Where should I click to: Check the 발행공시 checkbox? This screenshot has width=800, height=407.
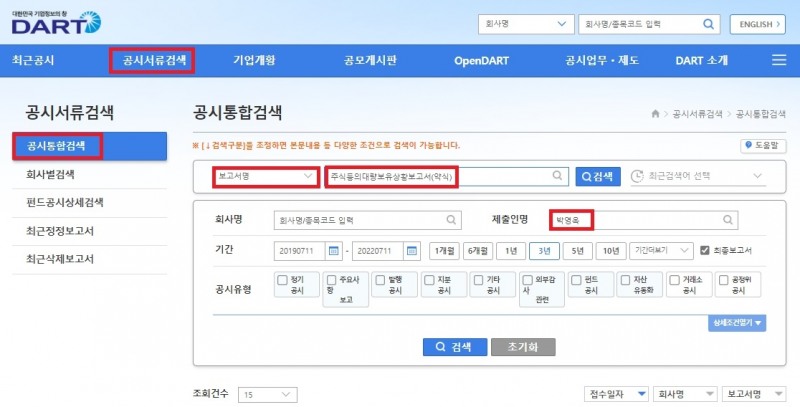coord(380,280)
